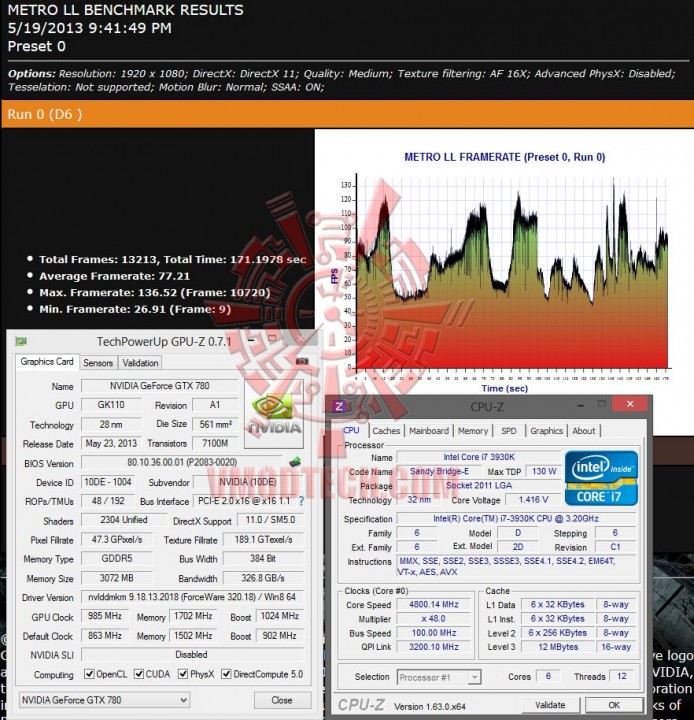Image resolution: width=694 pixels, height=720 pixels.
Task: Click the GPU-Z screenshot camera icon
Action: tap(302, 361)
